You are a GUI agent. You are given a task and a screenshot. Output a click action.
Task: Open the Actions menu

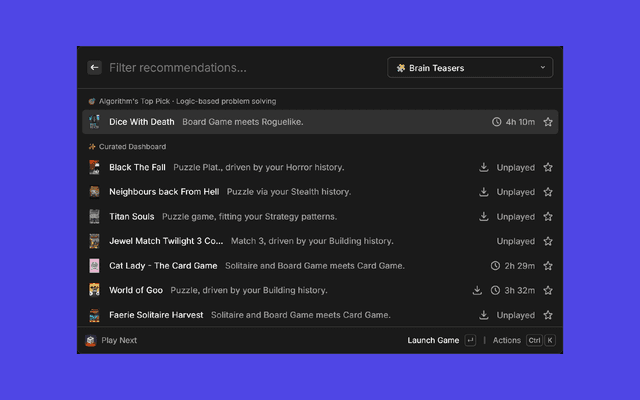point(507,340)
